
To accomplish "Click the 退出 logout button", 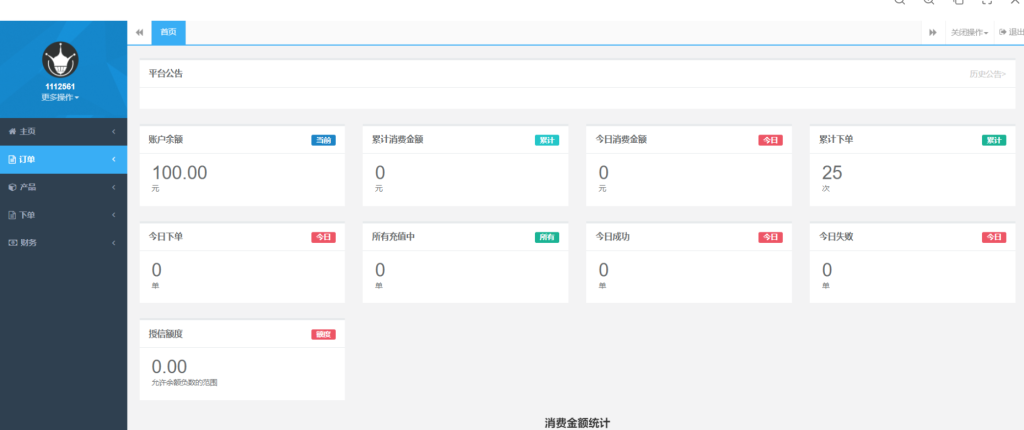I will point(1011,32).
